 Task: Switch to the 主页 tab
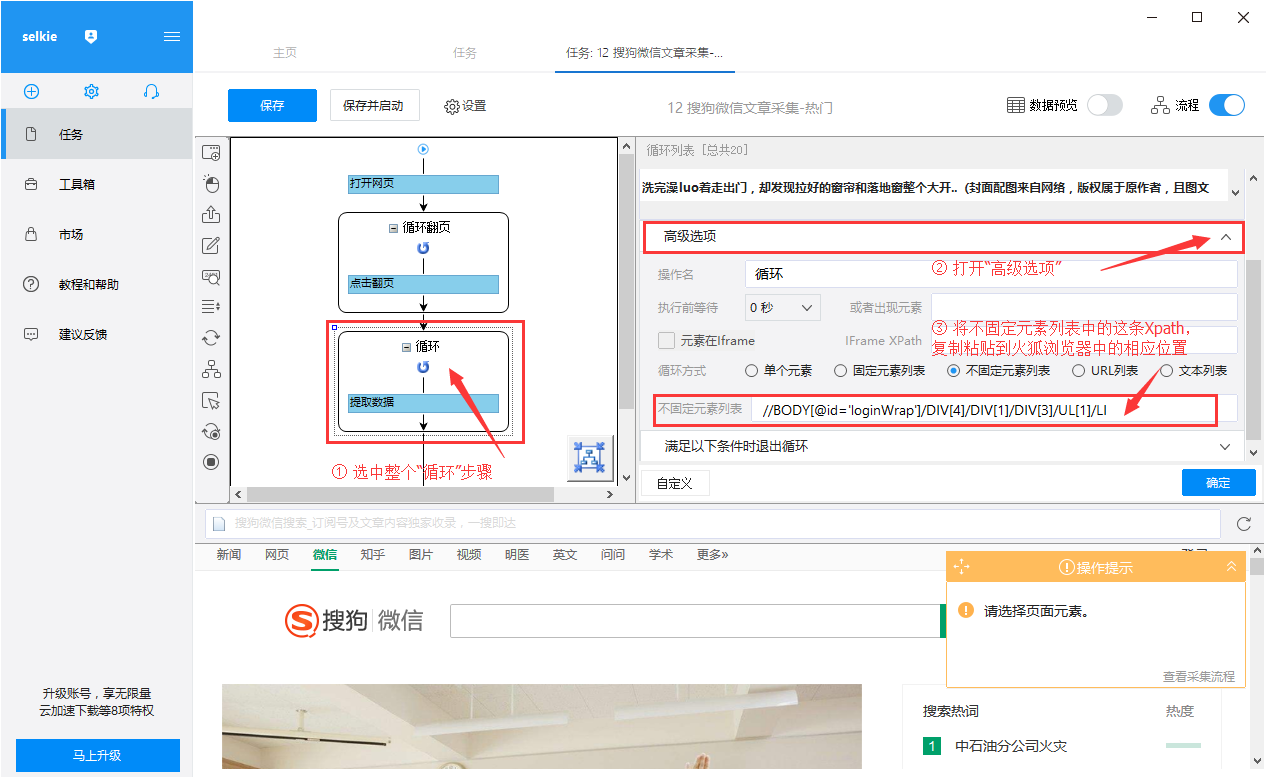pos(285,53)
